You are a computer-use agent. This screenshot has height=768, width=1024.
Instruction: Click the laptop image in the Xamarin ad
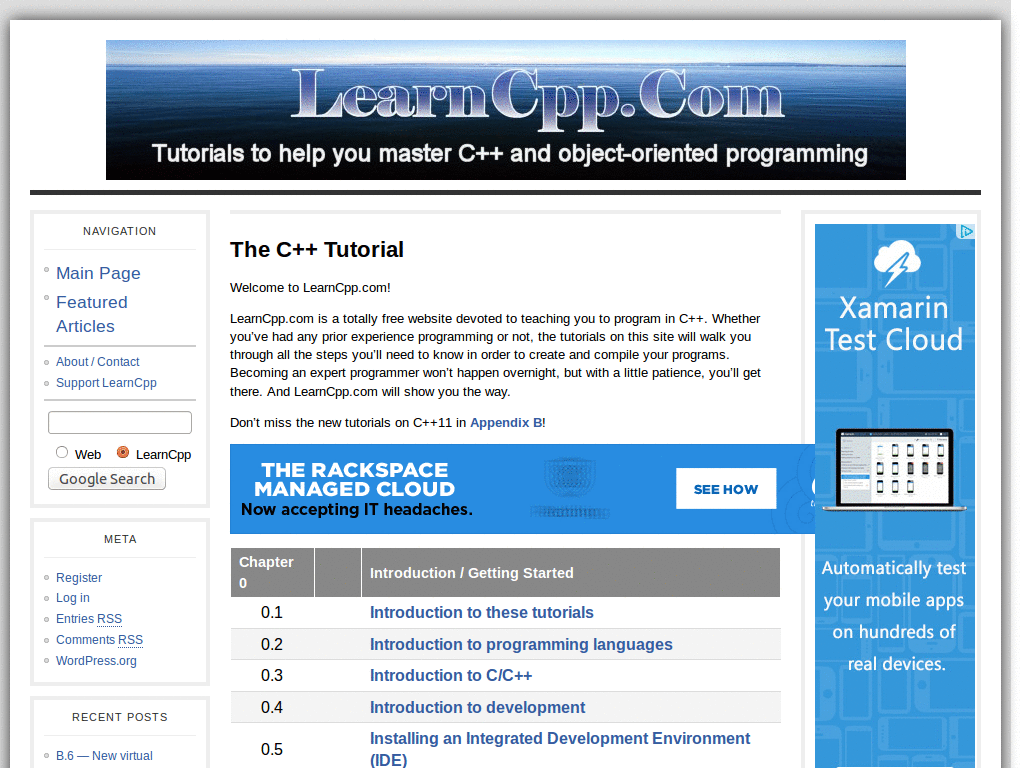(893, 470)
